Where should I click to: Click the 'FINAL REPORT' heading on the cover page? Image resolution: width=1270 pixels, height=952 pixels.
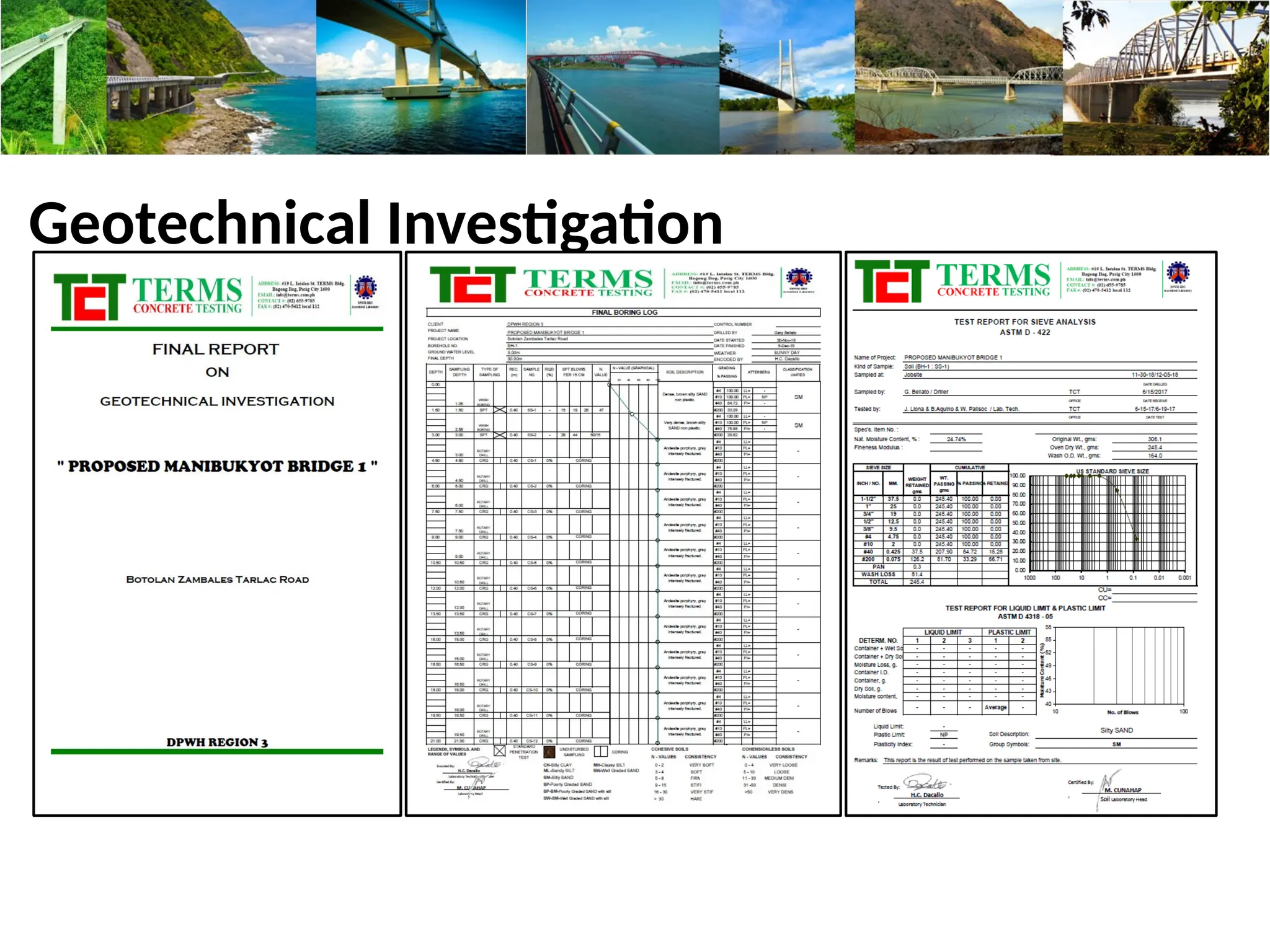[216, 349]
